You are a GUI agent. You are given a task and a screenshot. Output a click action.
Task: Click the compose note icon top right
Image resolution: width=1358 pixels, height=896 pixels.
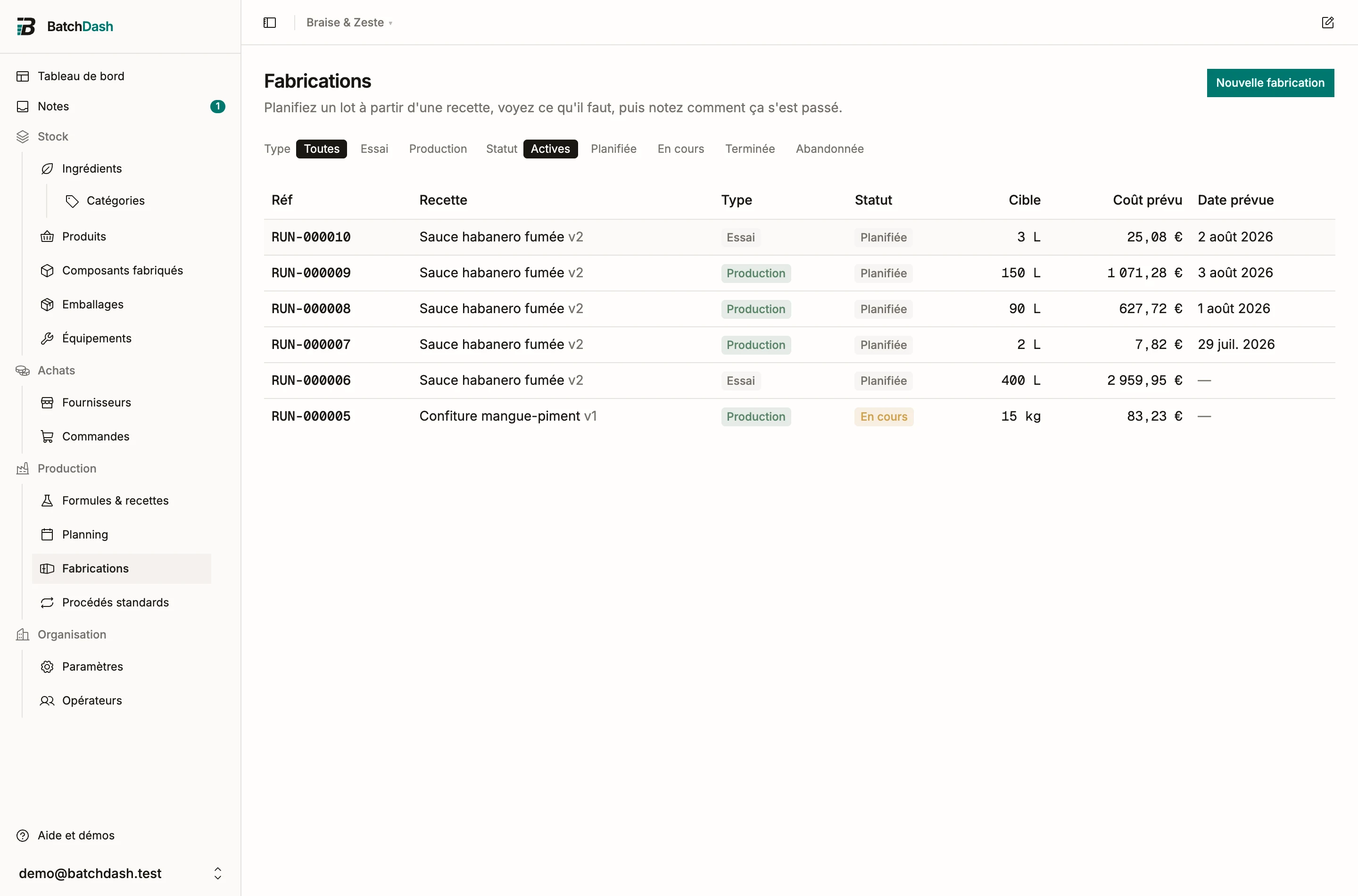tap(1327, 22)
